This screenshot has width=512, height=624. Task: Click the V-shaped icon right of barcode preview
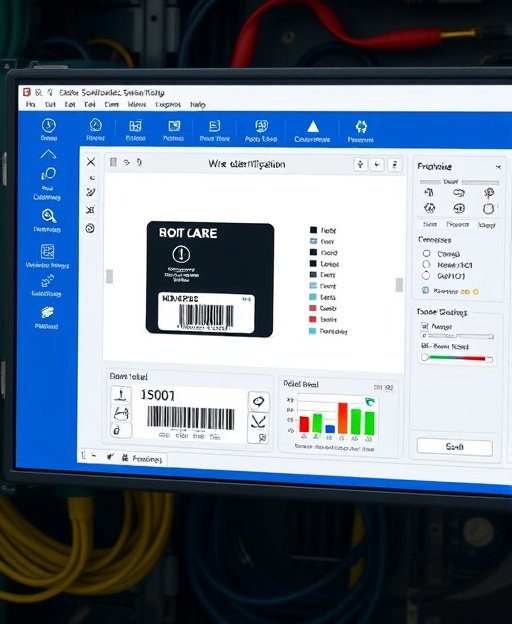point(258,421)
